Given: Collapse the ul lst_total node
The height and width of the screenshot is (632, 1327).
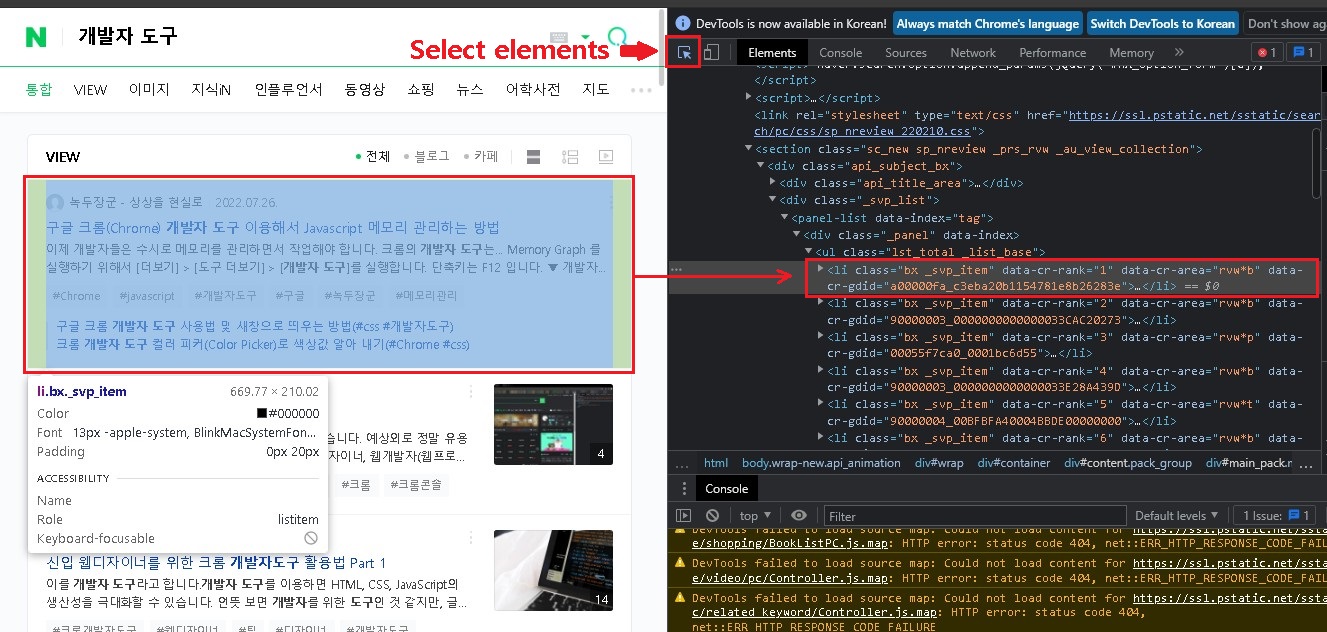Looking at the screenshot, I should click(x=808, y=251).
